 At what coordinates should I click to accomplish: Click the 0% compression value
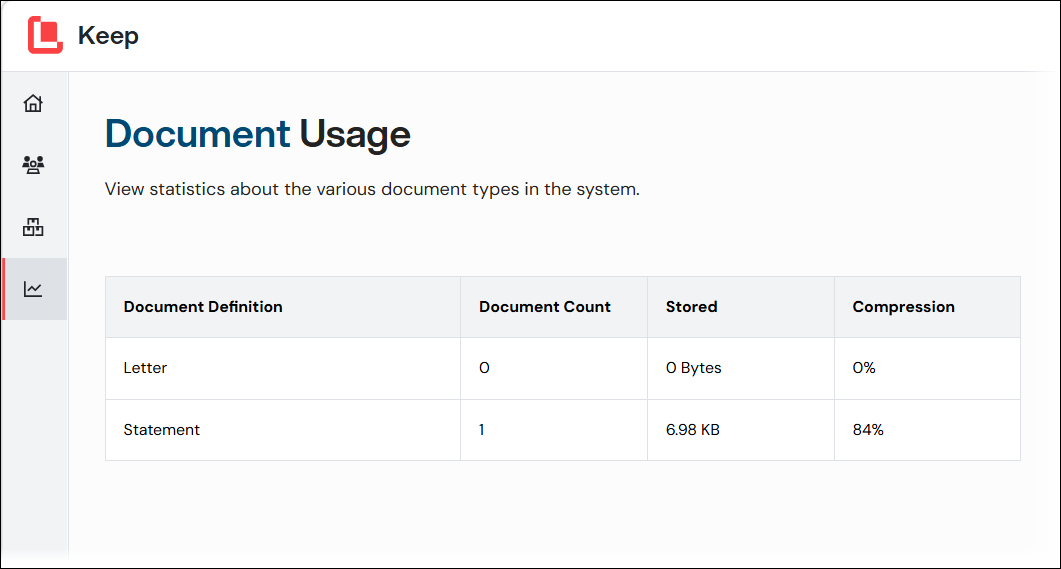(864, 368)
